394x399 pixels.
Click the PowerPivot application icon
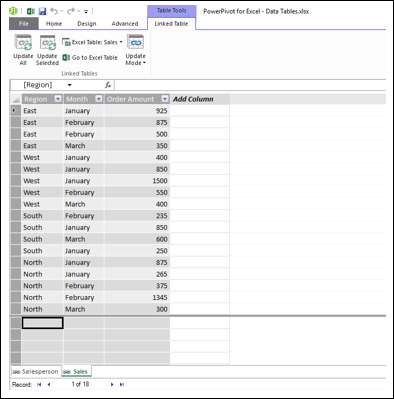pos(13,12)
